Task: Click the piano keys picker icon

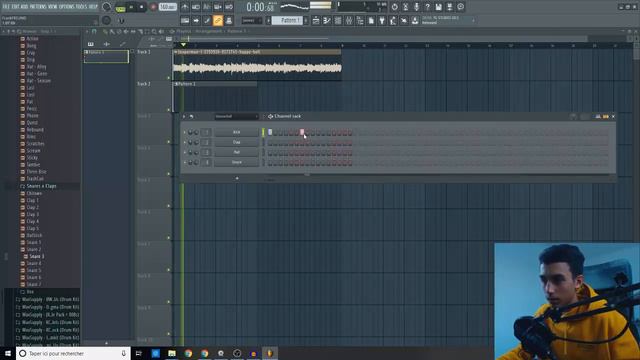Action: coord(91,44)
